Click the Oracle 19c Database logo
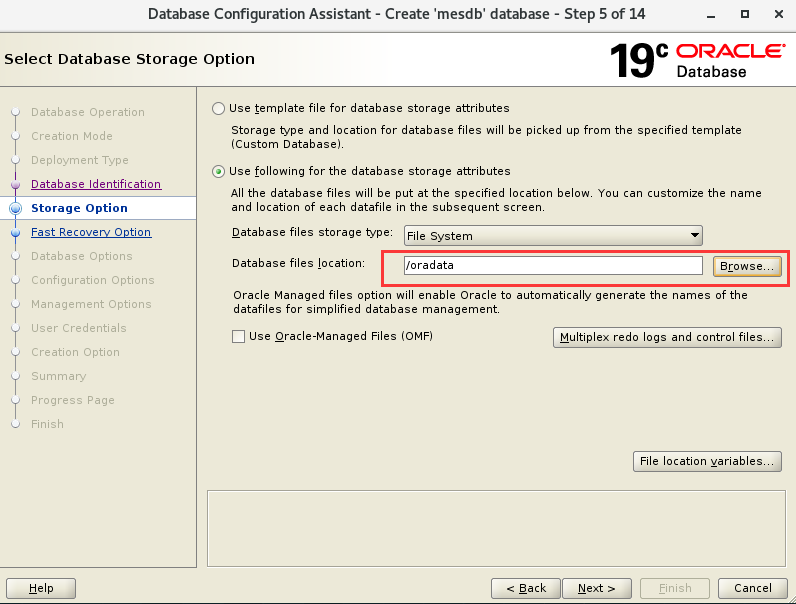Screen dimensions: 796x604 [697, 60]
